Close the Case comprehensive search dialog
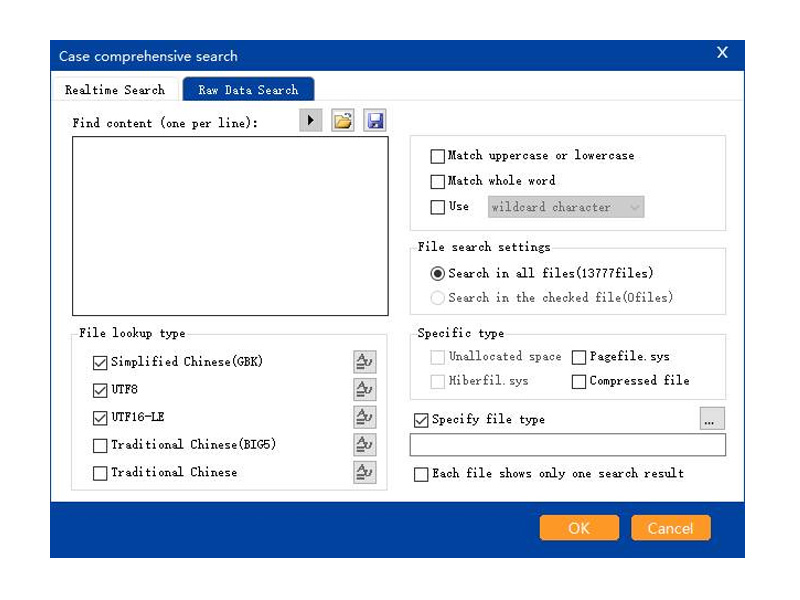This screenshot has width=800, height=600. tap(722, 53)
